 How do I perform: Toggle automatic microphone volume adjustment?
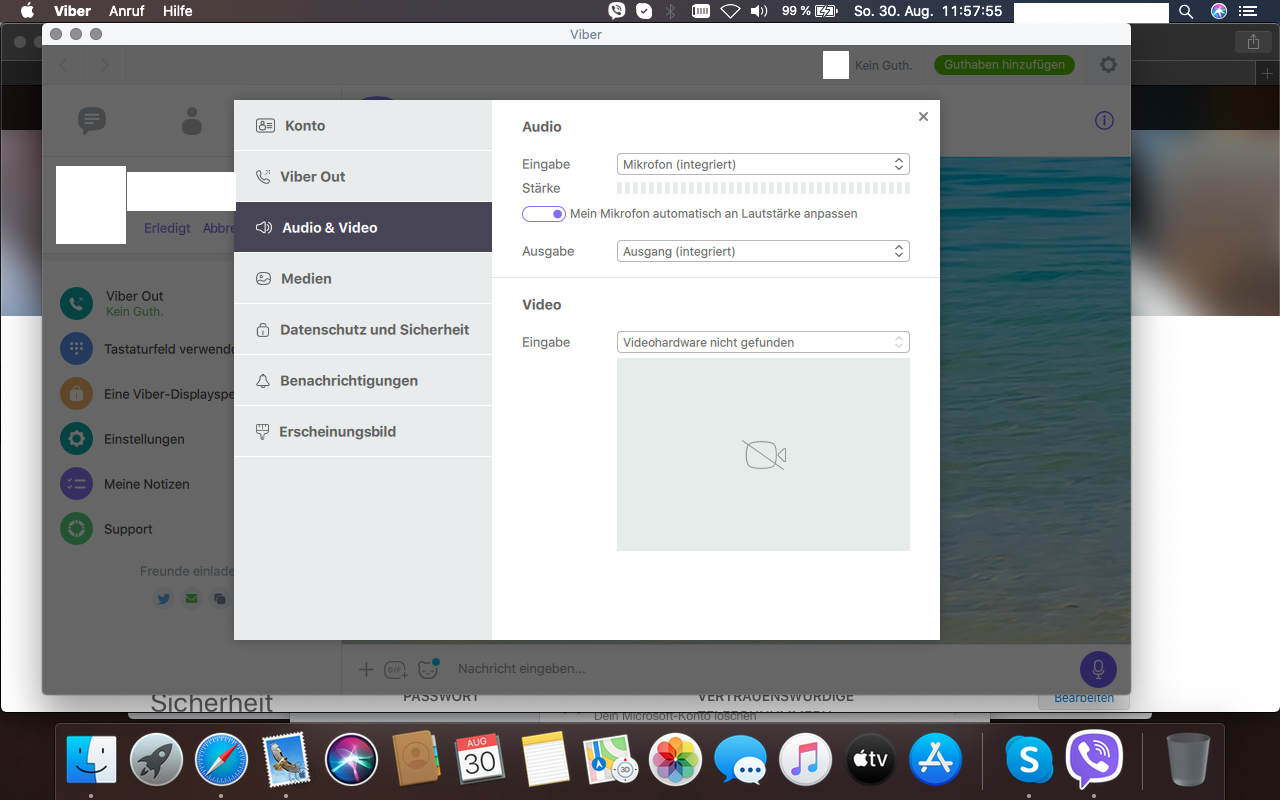tap(544, 214)
